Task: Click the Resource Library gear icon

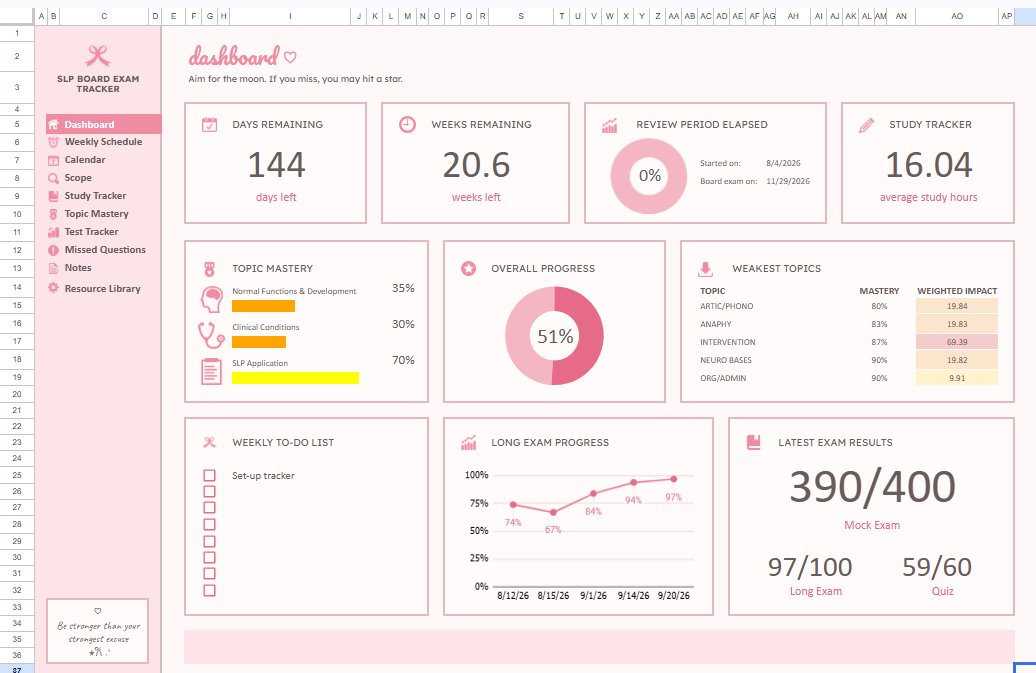Action: [x=54, y=288]
